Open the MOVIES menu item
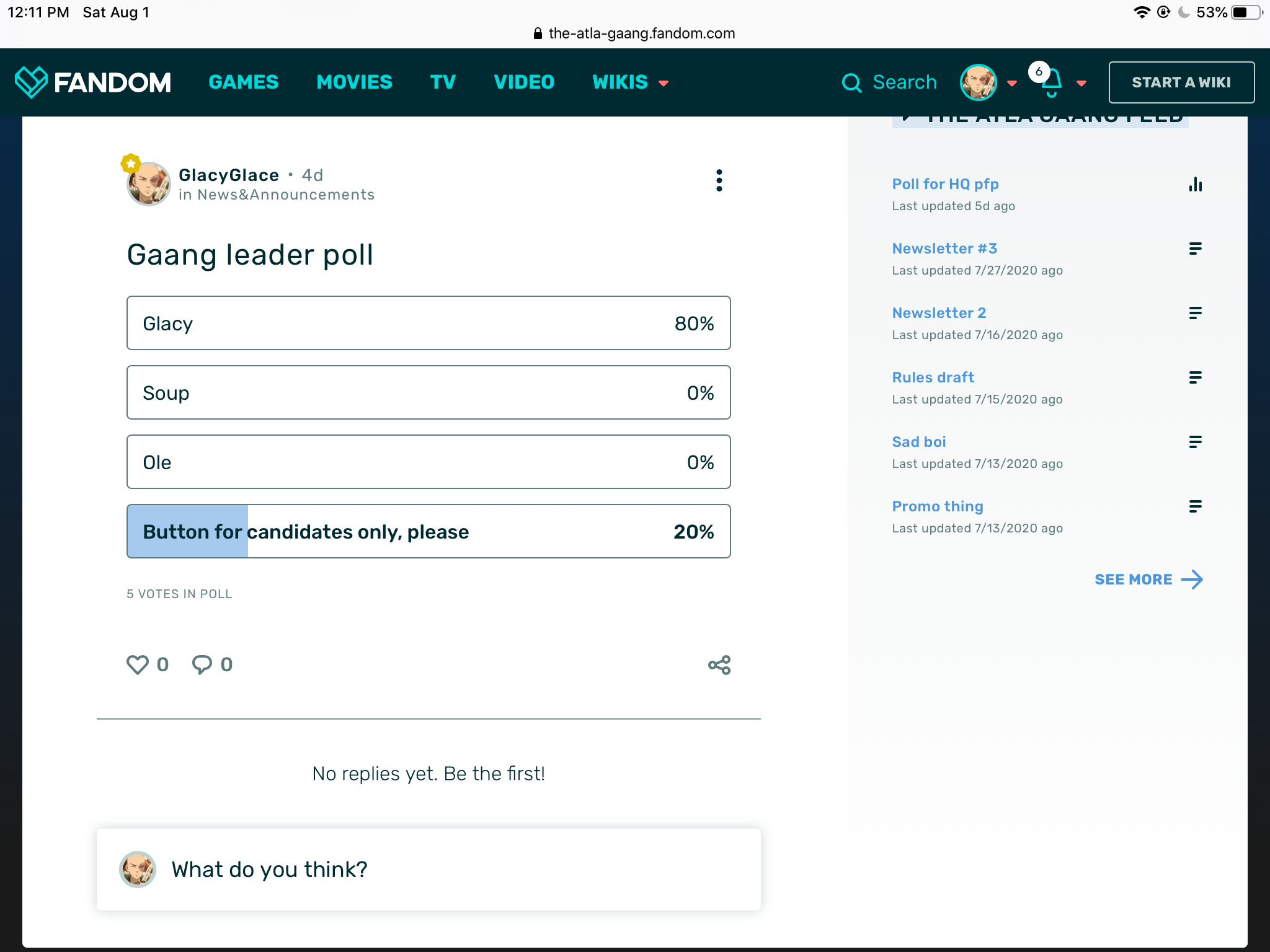1270x952 pixels. [354, 82]
